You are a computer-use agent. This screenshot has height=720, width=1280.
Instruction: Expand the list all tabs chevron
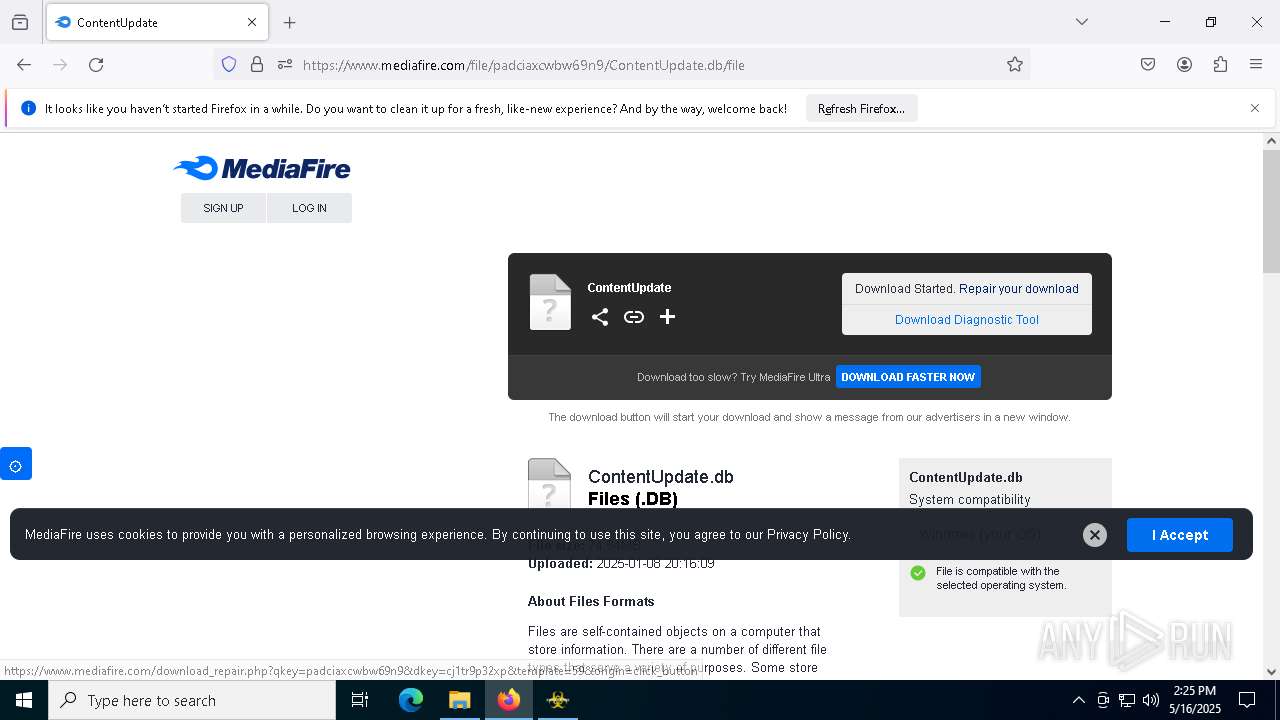click(x=1081, y=22)
